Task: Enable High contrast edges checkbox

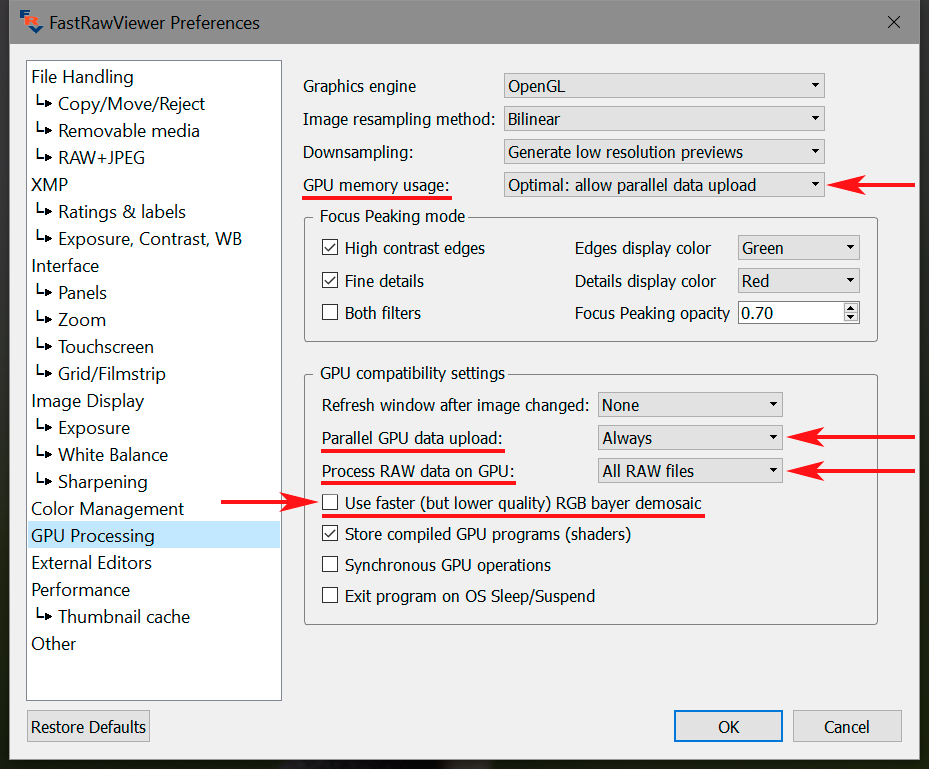Action: 330,248
